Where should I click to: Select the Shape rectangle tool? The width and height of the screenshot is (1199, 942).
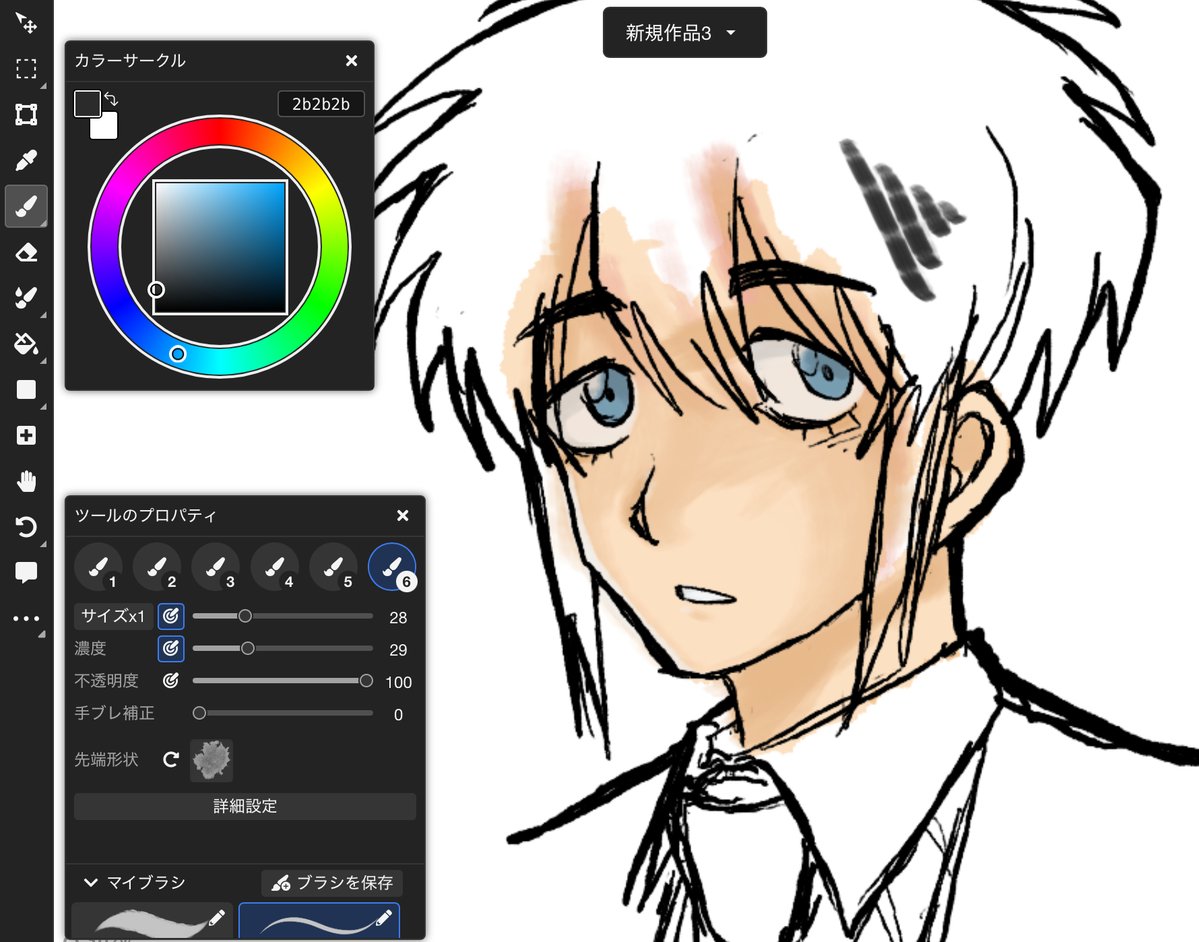(x=26, y=390)
